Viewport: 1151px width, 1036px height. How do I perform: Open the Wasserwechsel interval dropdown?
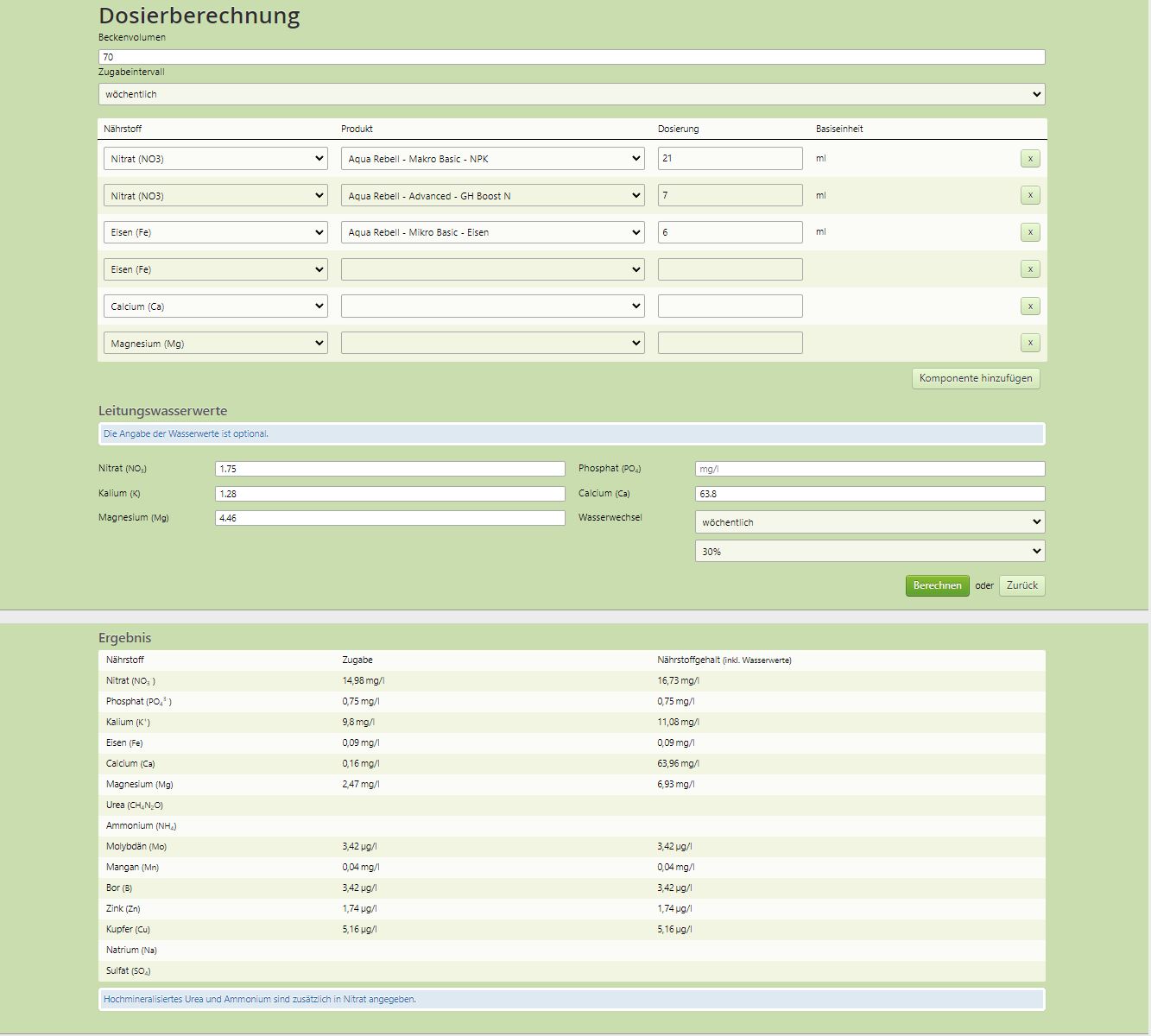(869, 522)
